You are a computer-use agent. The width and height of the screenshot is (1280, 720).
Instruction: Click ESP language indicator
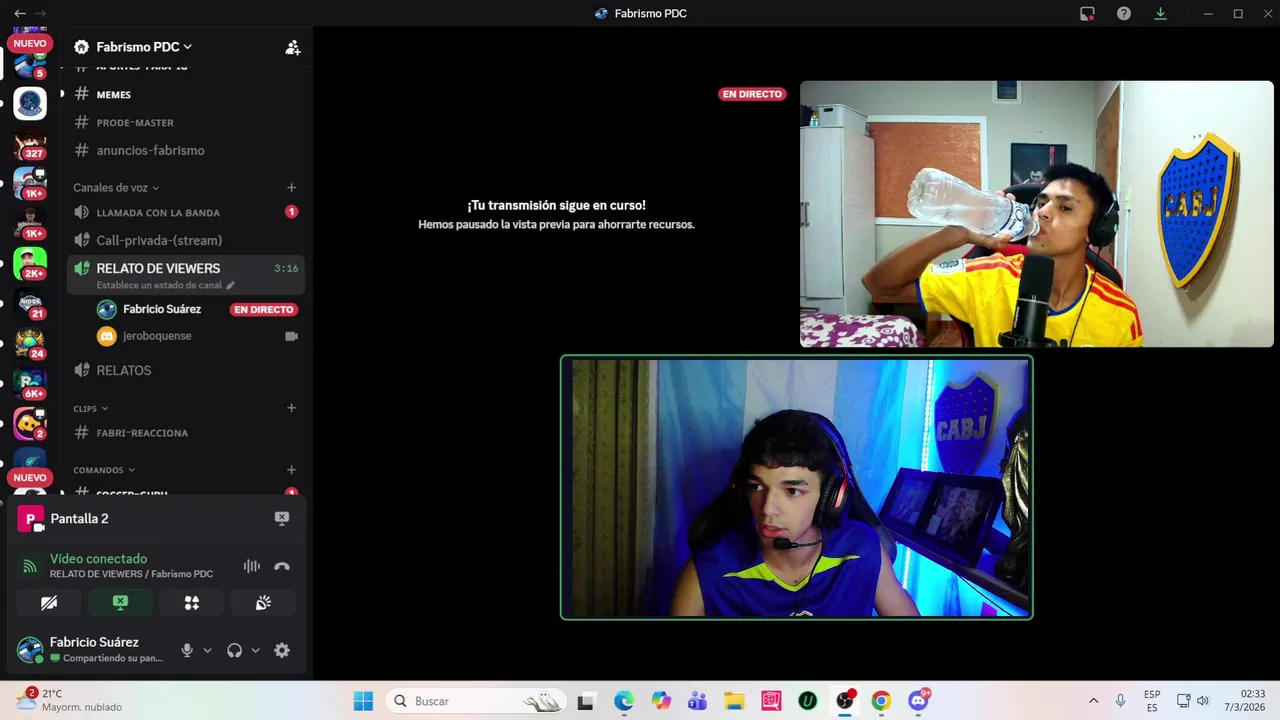click(x=1152, y=700)
